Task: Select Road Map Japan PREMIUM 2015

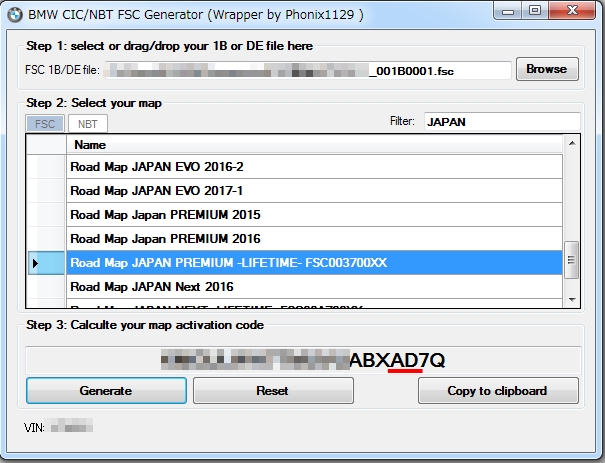Action: 314,215
